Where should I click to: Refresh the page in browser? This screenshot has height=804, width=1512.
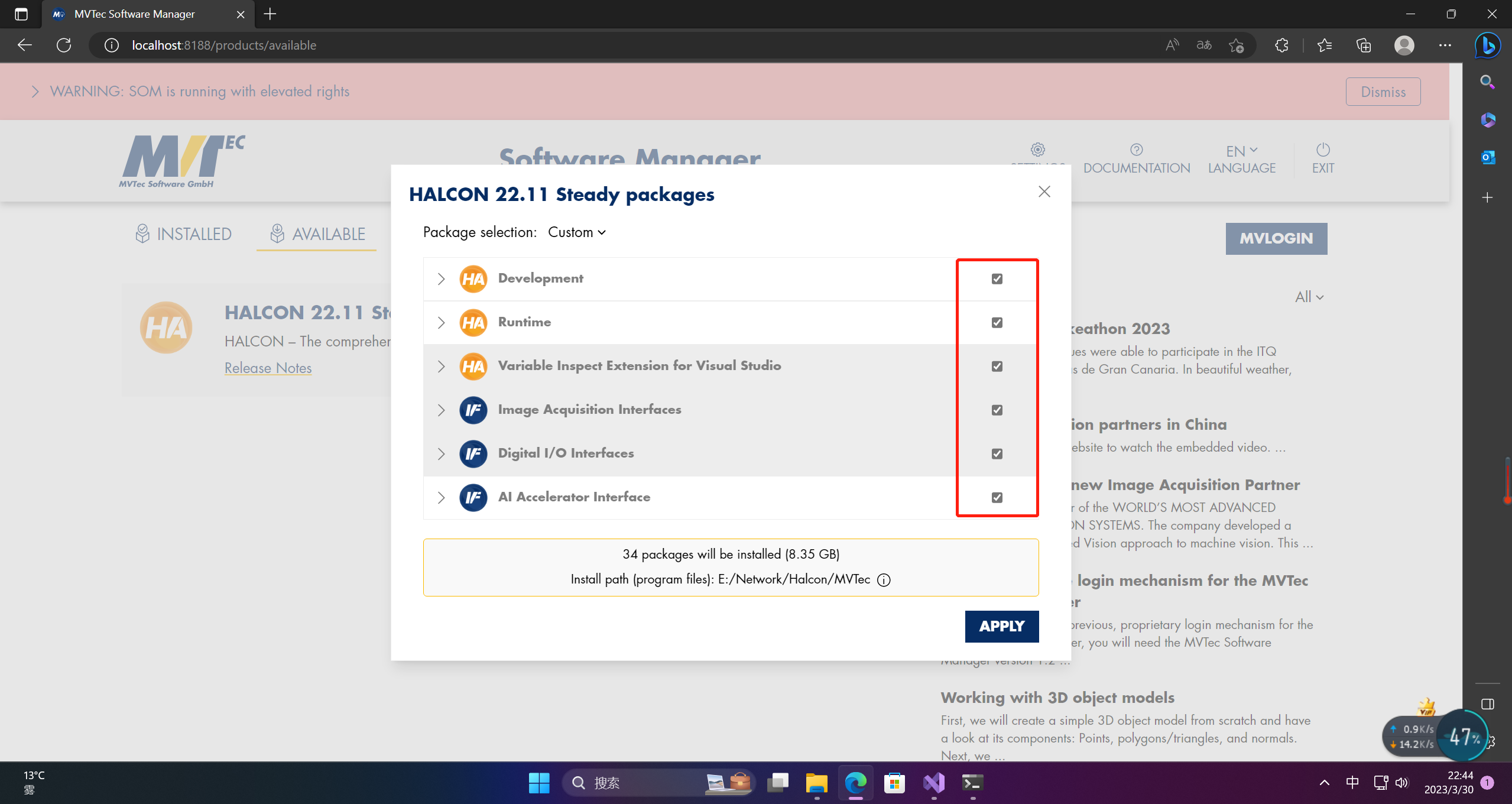(64, 46)
